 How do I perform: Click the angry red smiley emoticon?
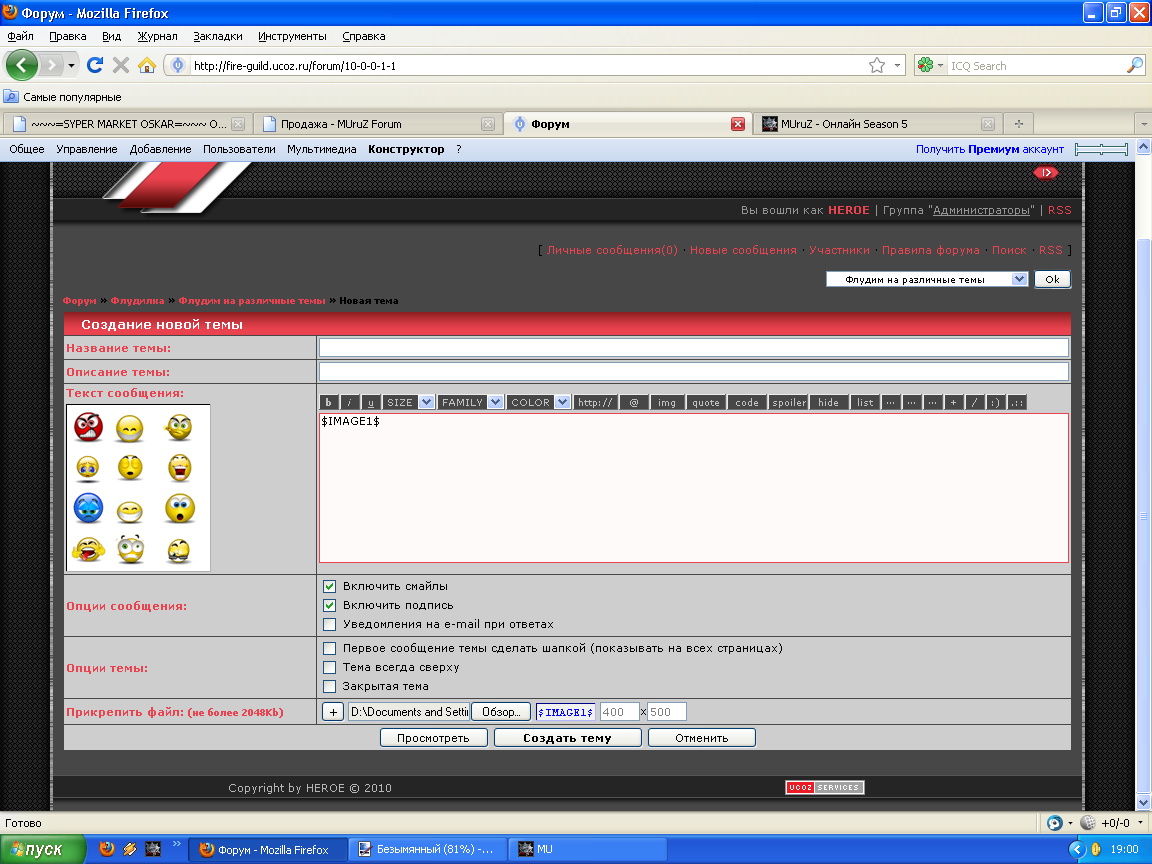tap(88, 427)
